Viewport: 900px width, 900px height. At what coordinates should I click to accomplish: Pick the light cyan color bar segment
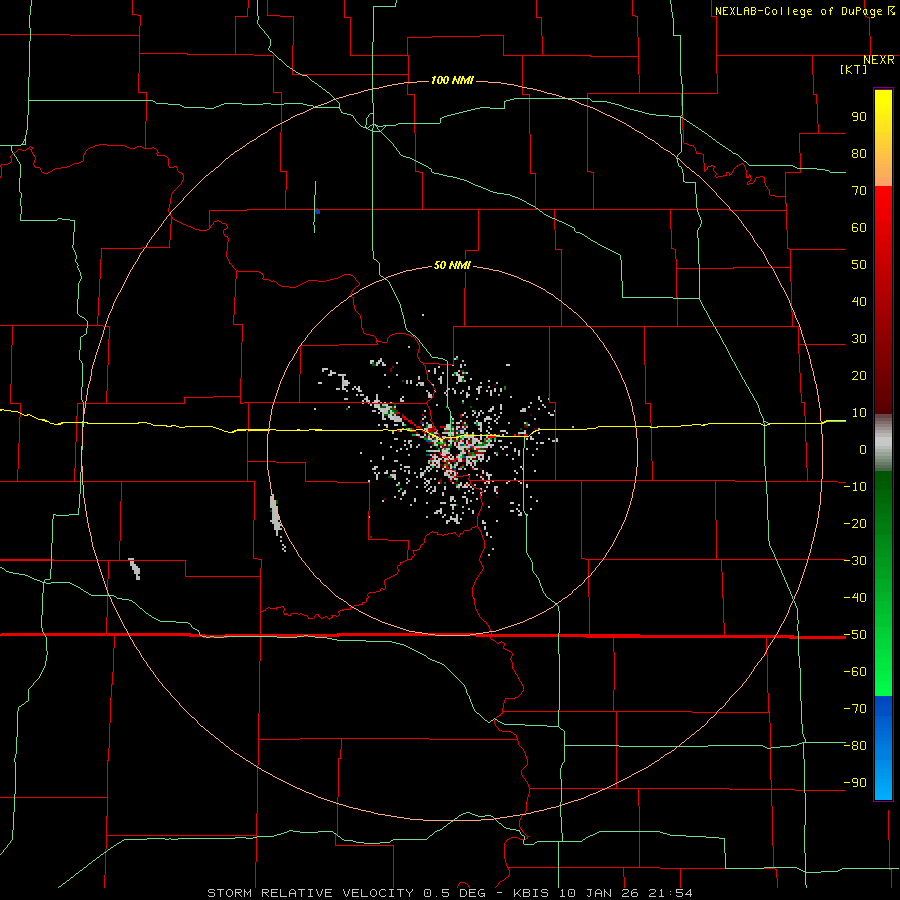tap(883, 783)
